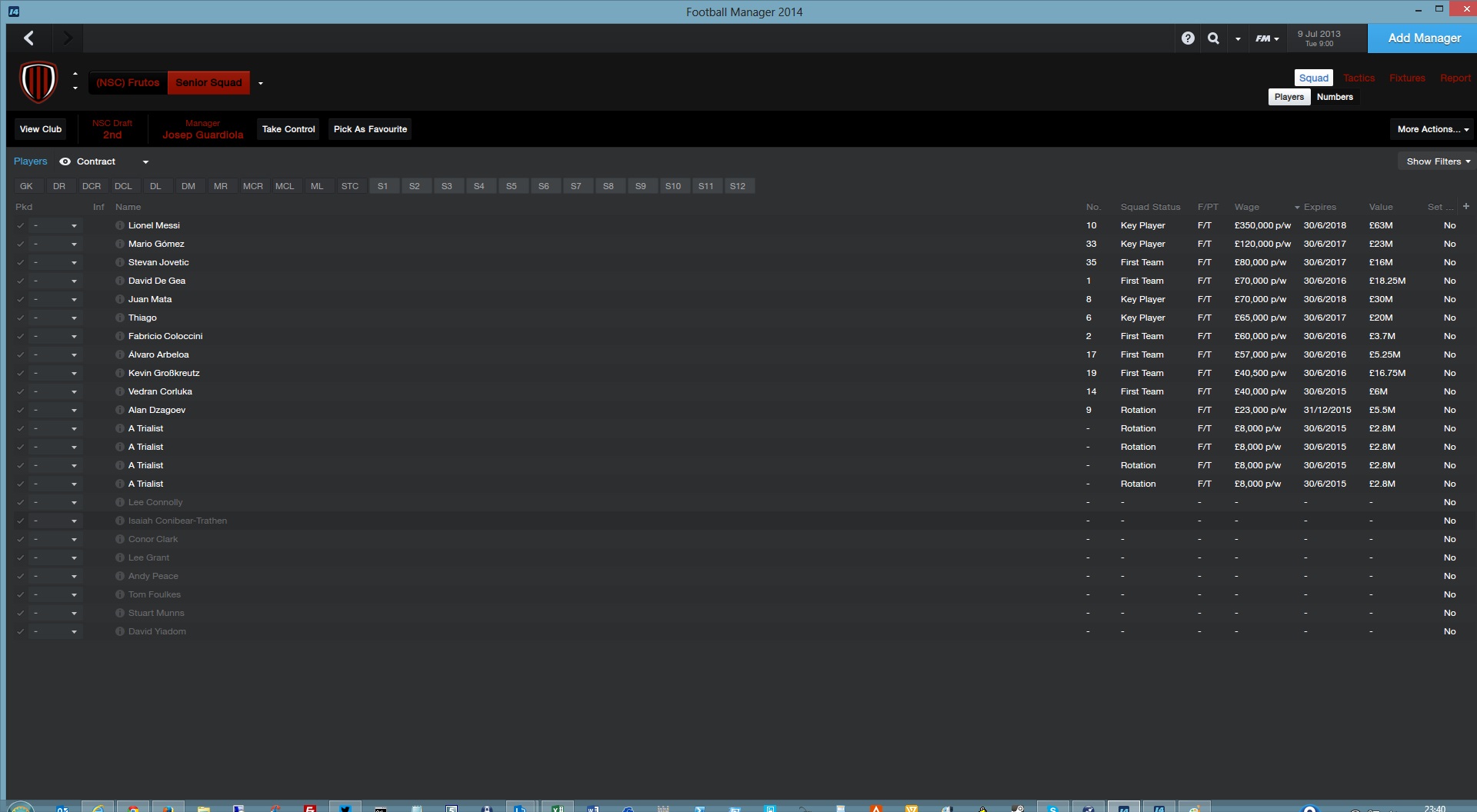
Task: Toggle the checkmark for Juan Mata row
Action: click(x=21, y=299)
